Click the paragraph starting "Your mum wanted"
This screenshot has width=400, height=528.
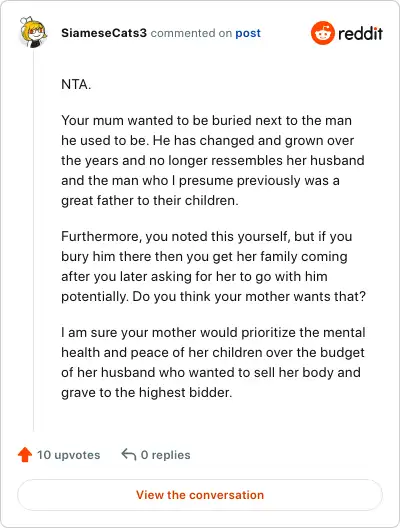(213, 160)
